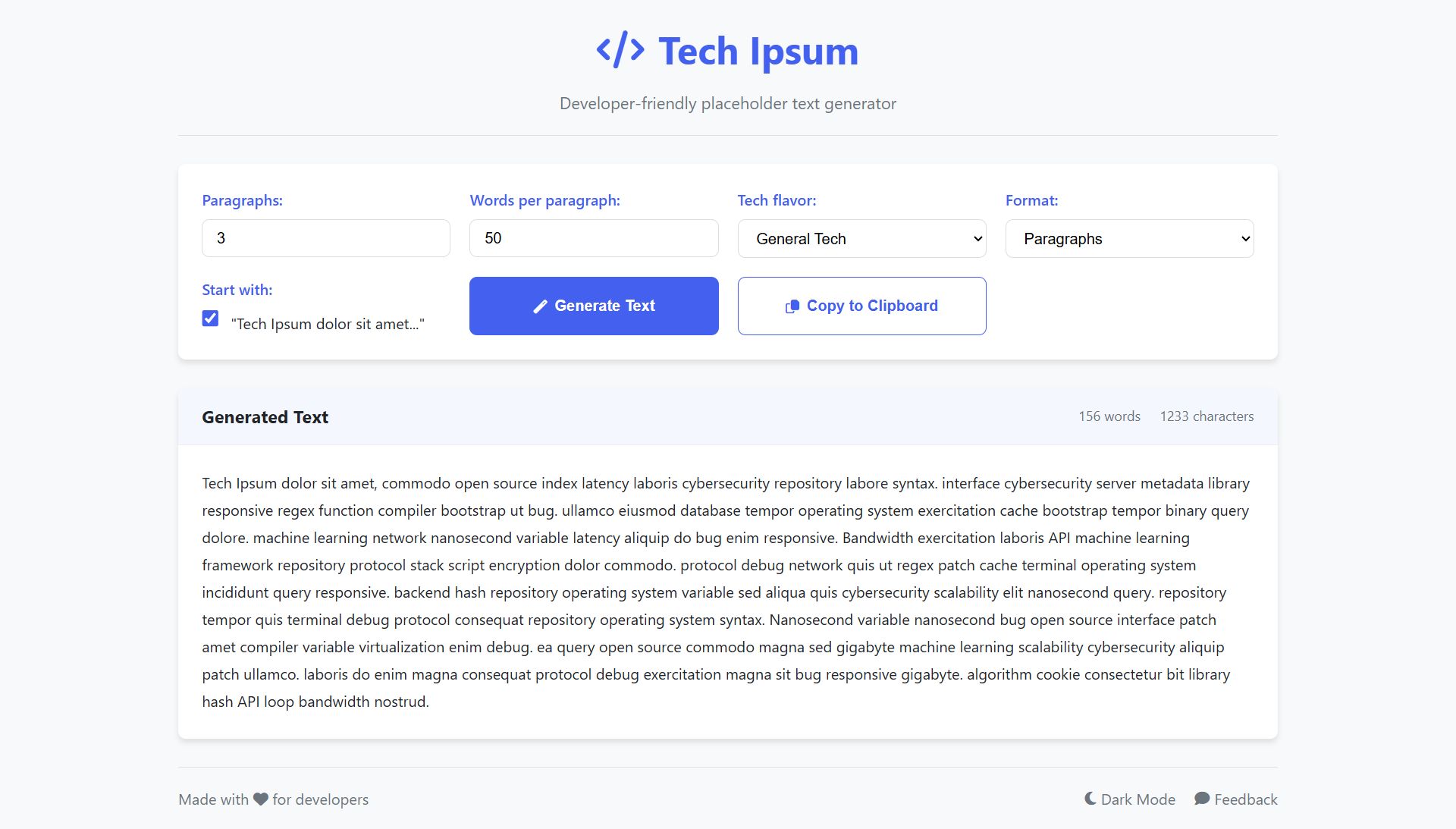This screenshot has height=829, width=1456.
Task: Focus the Paragraphs number field
Action: [326, 238]
